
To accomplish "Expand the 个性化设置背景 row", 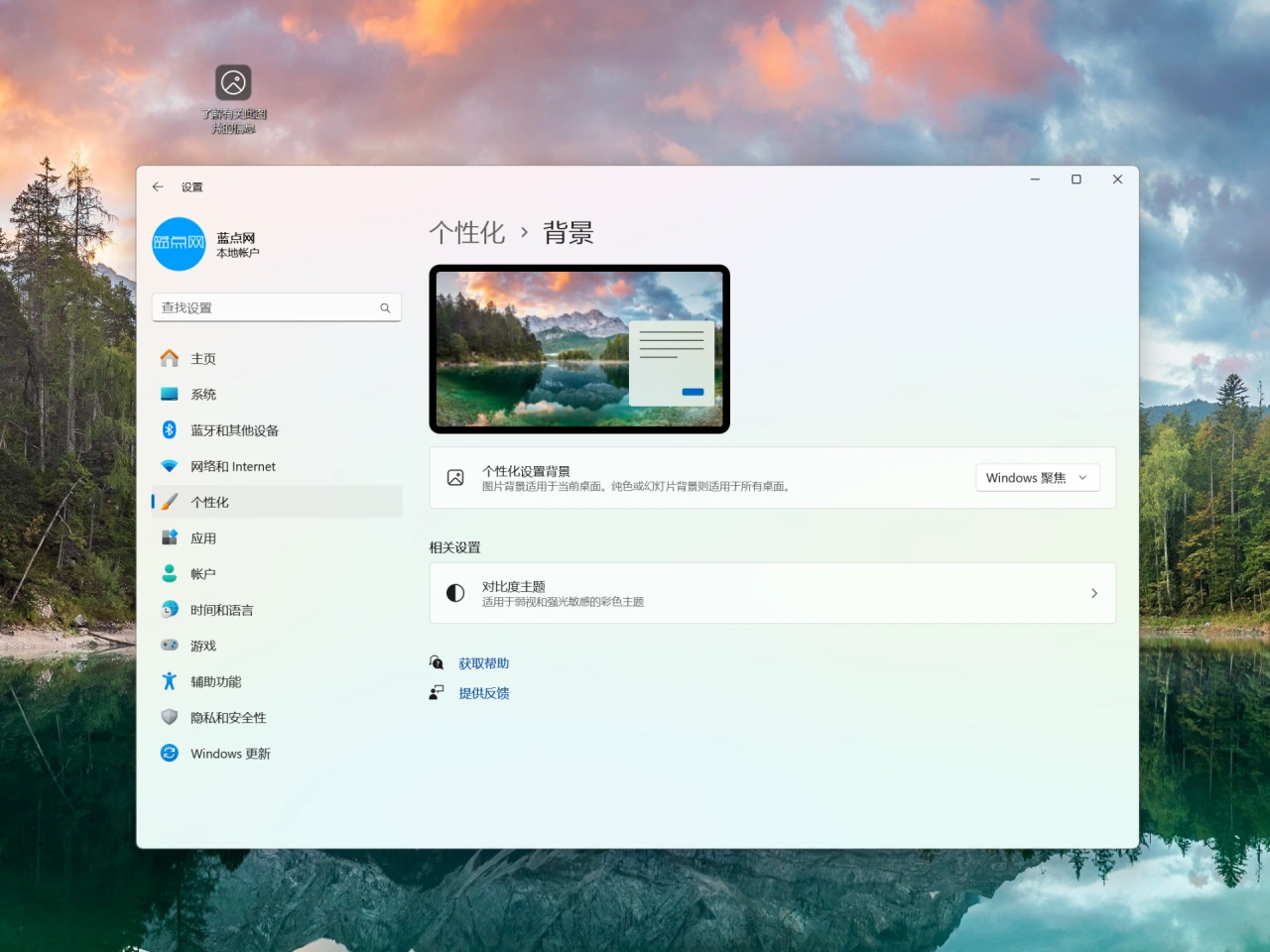I will coord(695,478).
